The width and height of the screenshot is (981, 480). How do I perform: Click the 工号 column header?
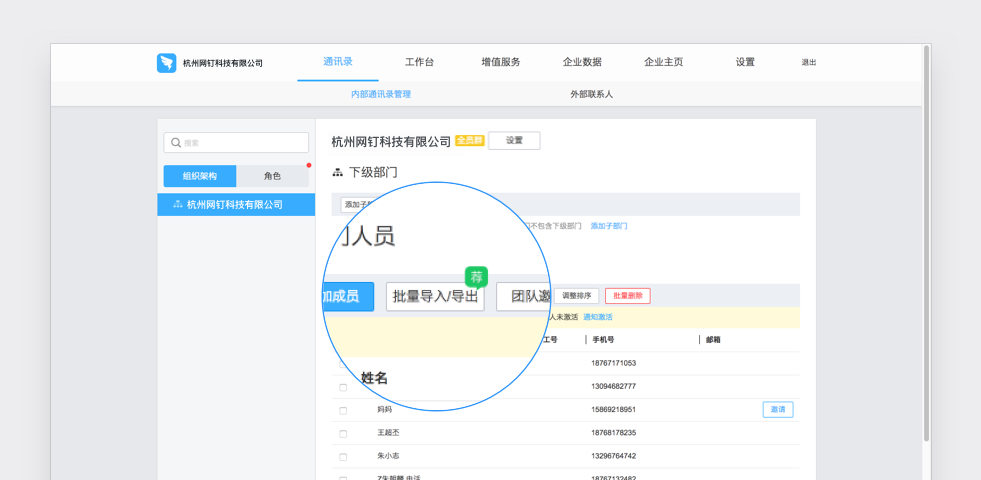click(550, 340)
